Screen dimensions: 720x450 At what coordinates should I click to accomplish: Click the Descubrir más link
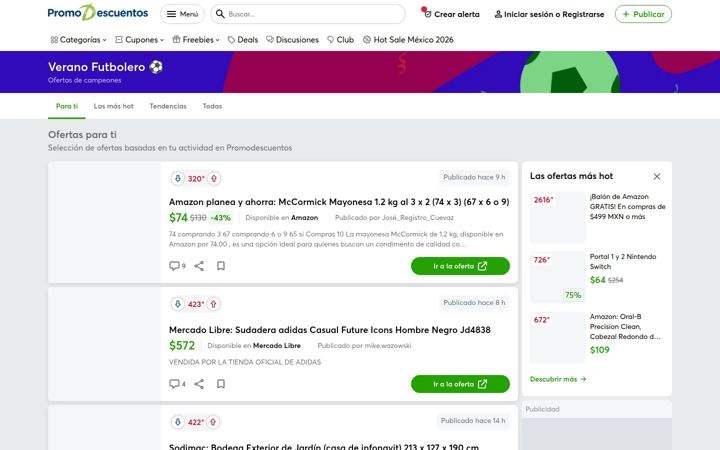(558, 379)
